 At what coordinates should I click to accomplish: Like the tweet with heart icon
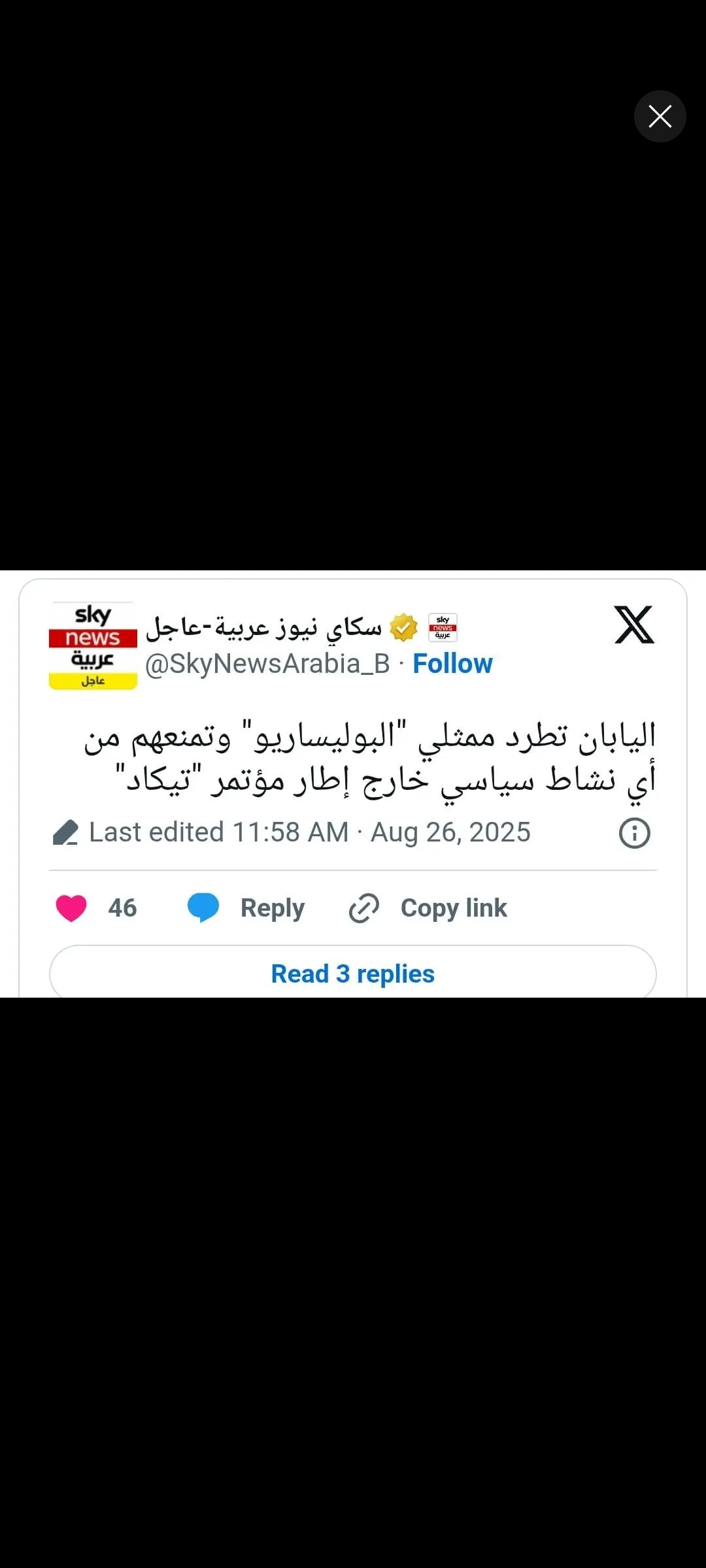pos(71,908)
